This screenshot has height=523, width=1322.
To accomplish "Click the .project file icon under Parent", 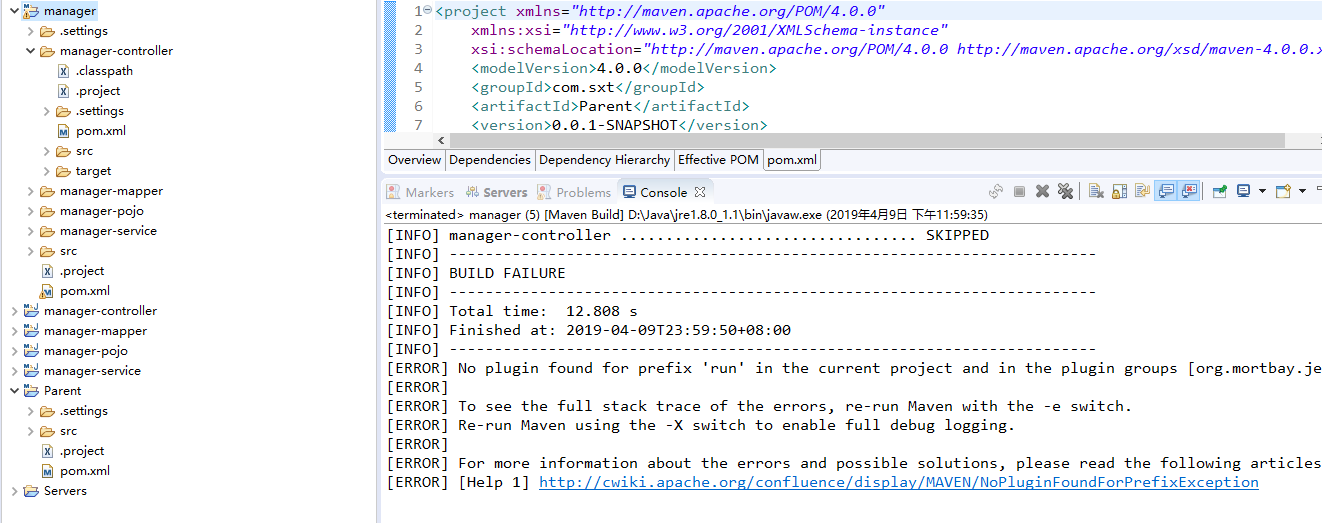I will click(x=47, y=451).
